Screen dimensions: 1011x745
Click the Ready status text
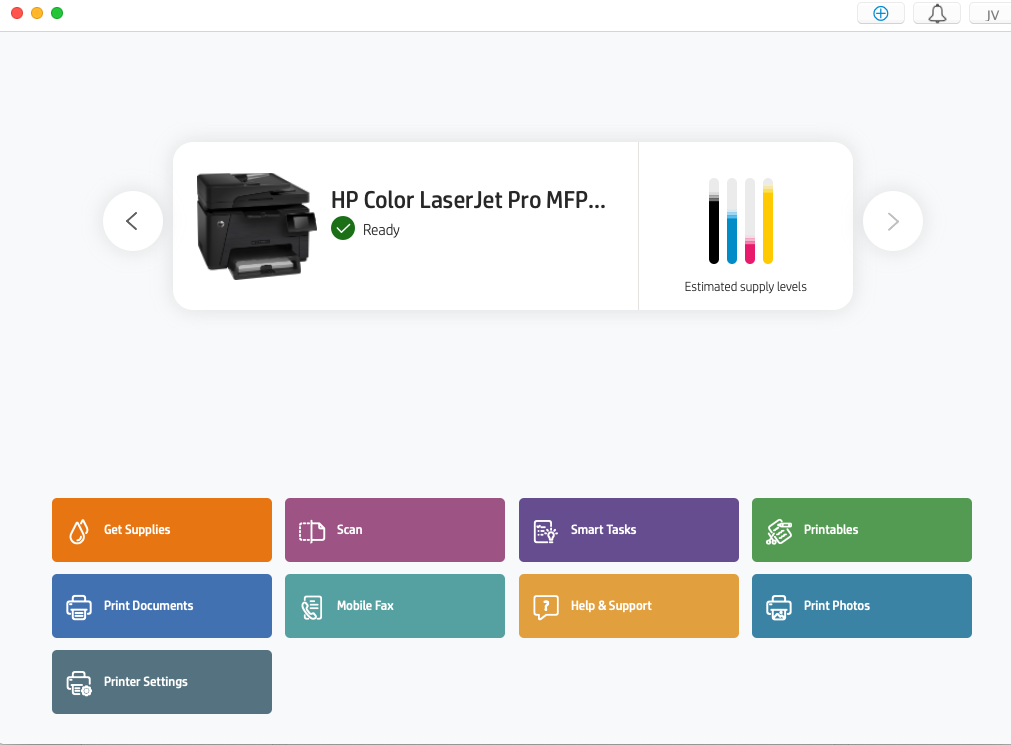tap(381, 230)
